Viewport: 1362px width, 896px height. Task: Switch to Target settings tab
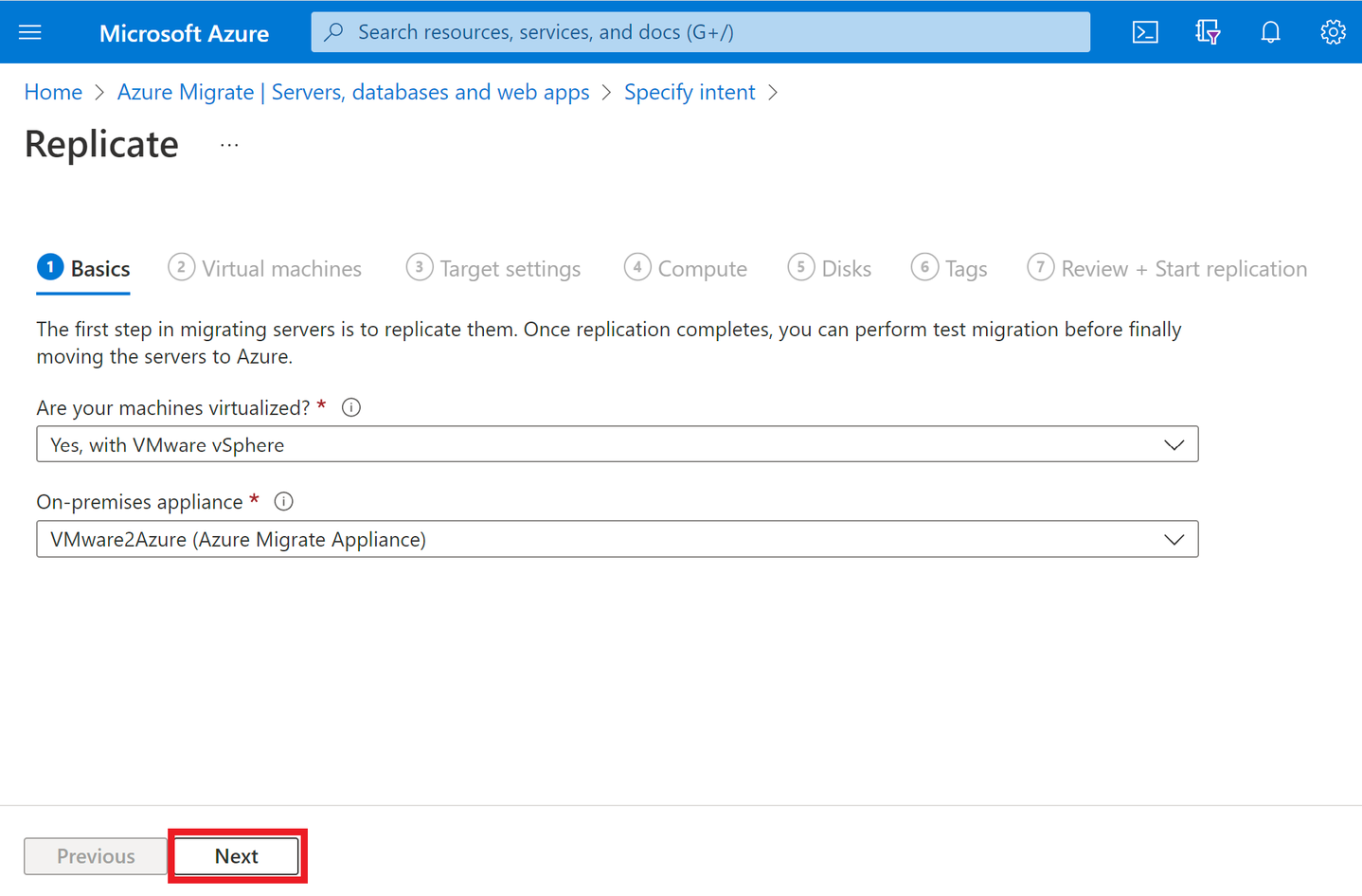[493, 269]
